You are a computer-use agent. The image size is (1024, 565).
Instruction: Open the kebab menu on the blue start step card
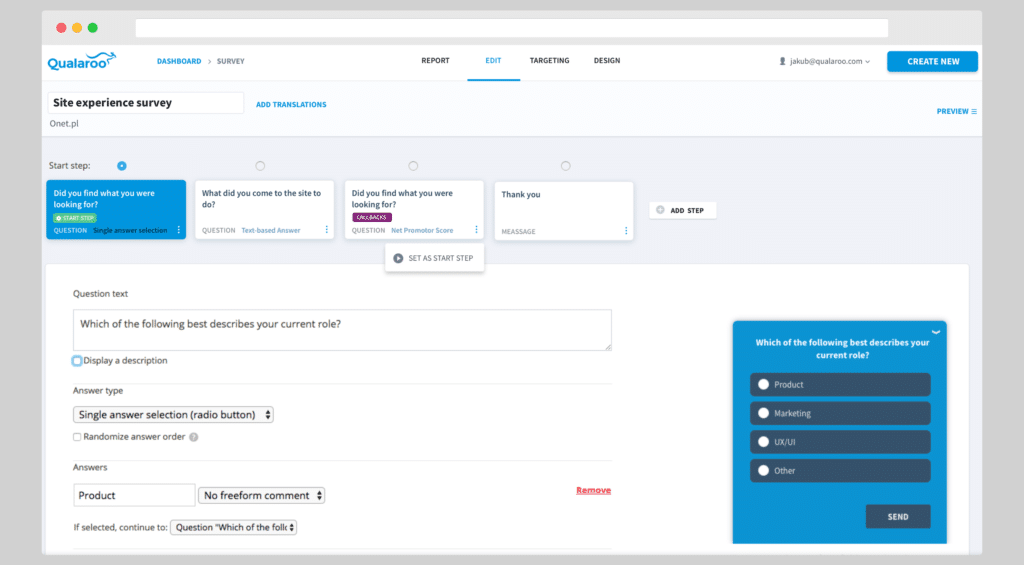178,230
